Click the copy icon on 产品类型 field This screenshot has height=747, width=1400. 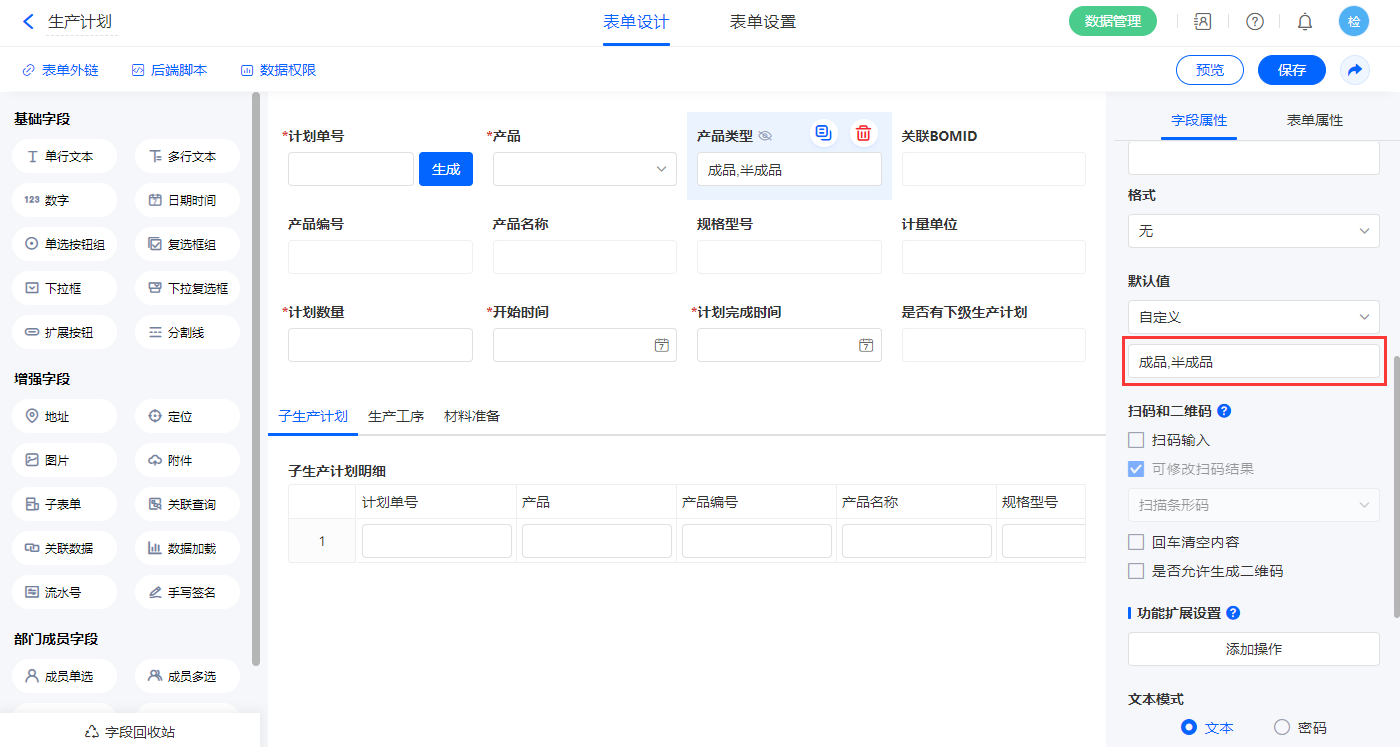tap(823, 134)
